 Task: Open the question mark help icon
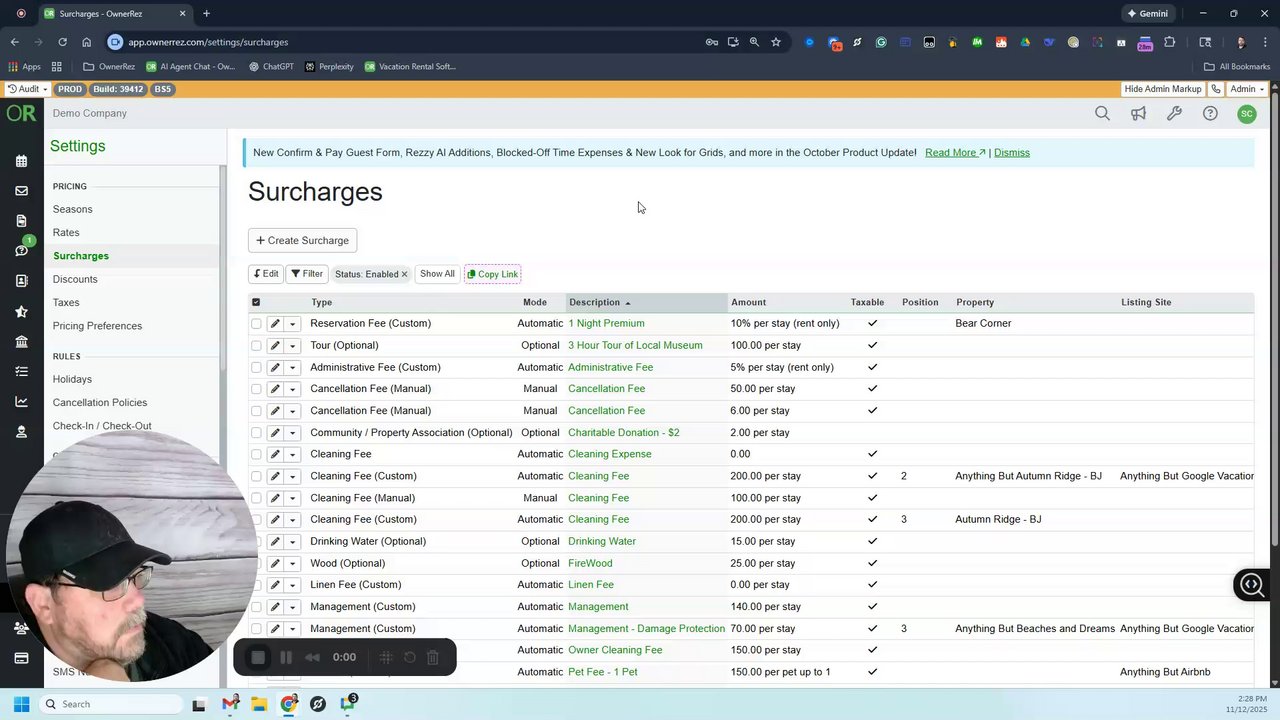[1210, 114]
